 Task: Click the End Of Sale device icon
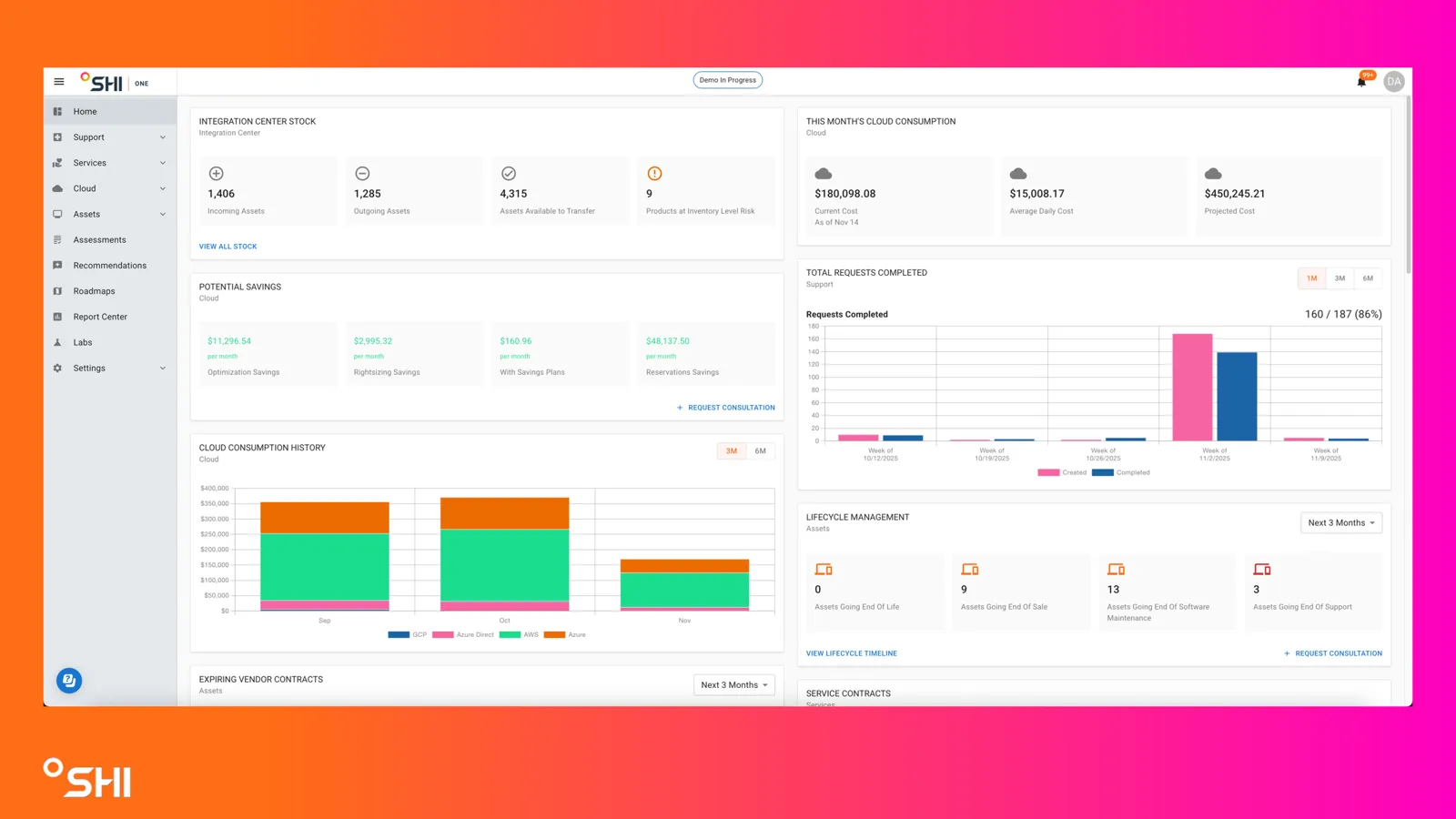pyautogui.click(x=970, y=569)
